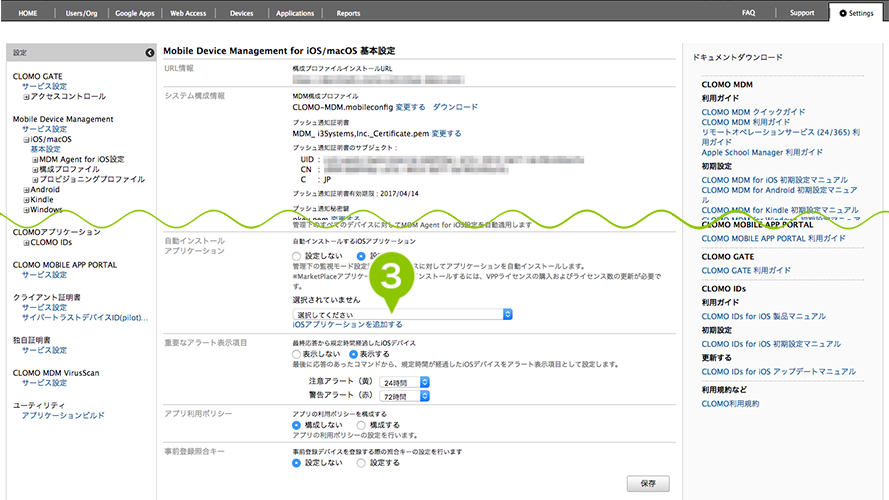Viewport: 889px width, 500px height.
Task: Expand MDM Agent for iOS設定 node
Action: click(35, 160)
